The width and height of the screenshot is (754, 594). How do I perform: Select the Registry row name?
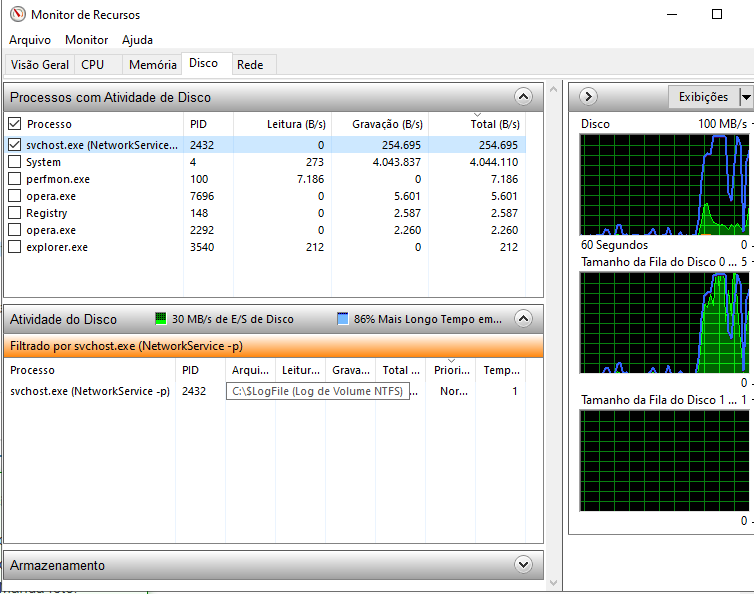click(47, 213)
